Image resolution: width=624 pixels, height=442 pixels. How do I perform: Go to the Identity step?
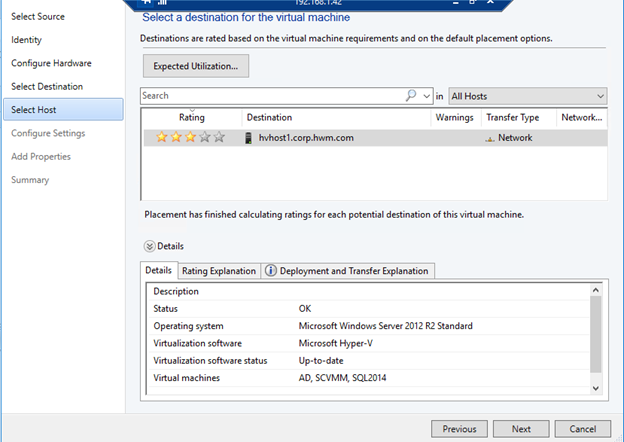coord(26,40)
